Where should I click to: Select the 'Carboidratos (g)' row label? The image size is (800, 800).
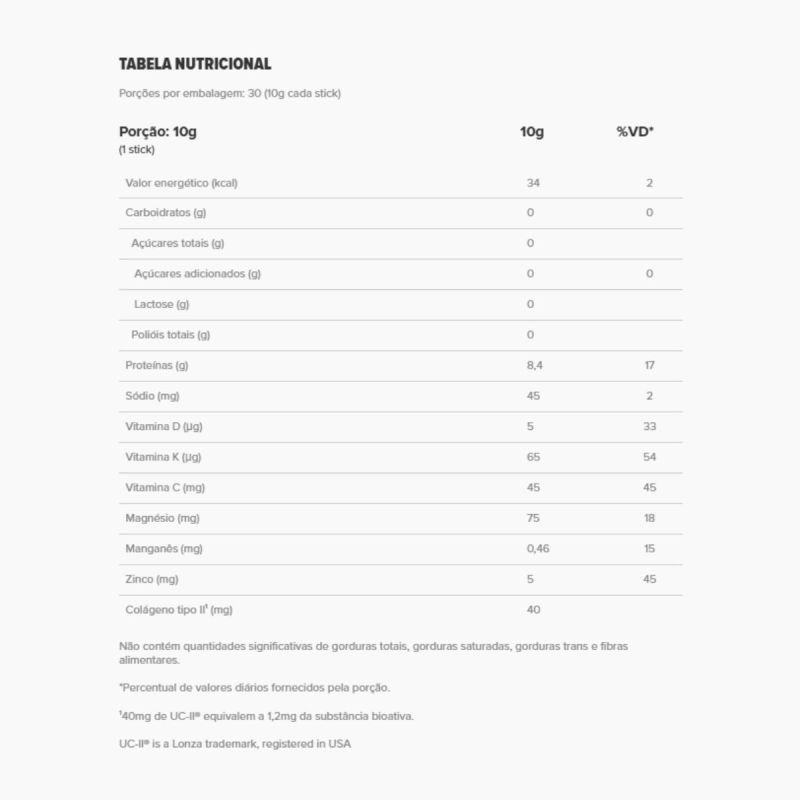[x=166, y=212]
